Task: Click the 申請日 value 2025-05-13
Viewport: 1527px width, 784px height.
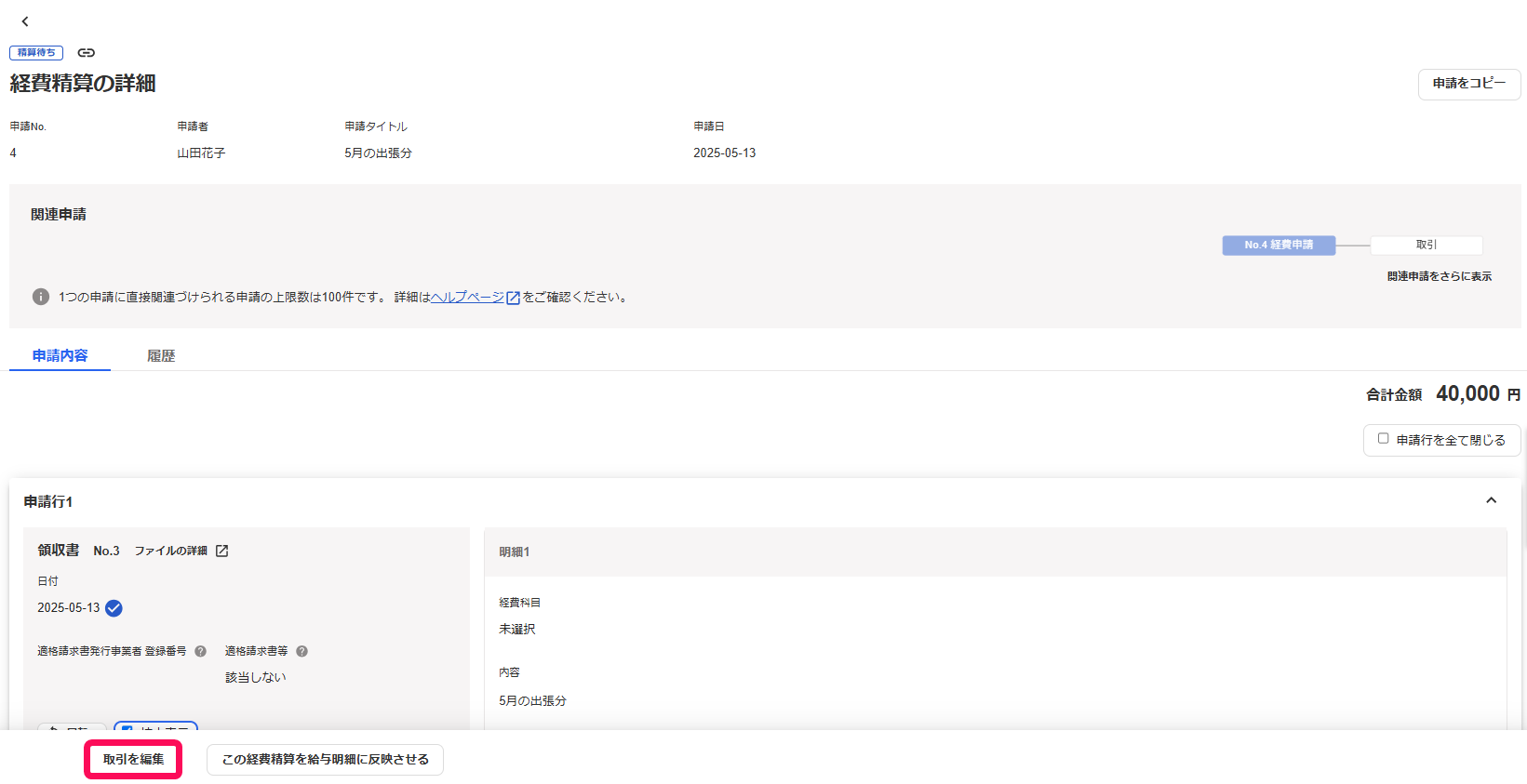Action: click(x=724, y=153)
